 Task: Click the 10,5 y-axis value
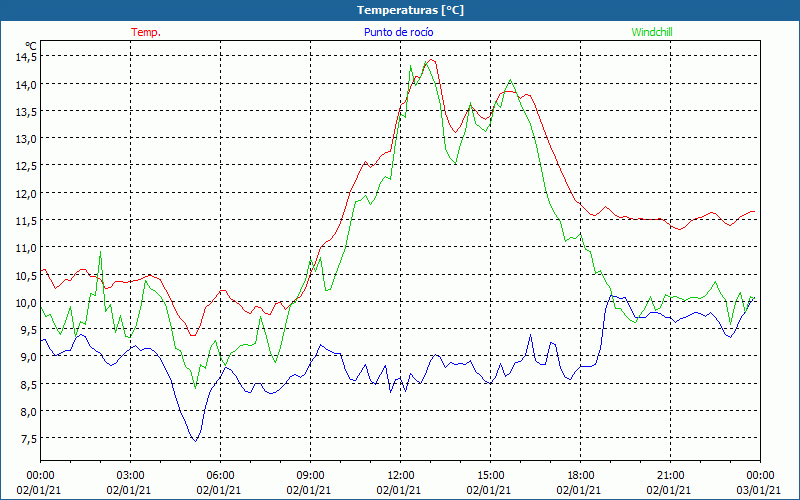(26, 276)
